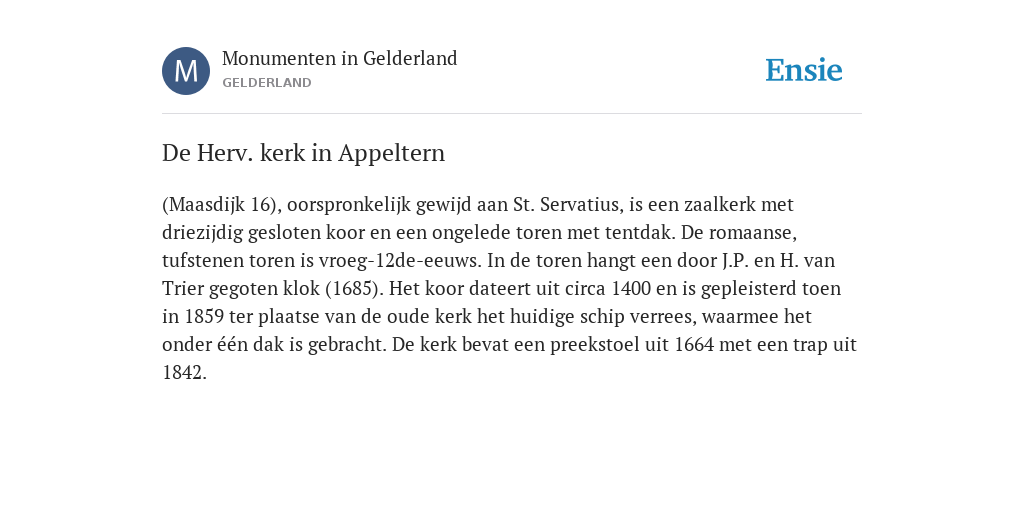1024x512 pixels.
Task: Select the GELDERLAND category label
Action: 266,83
